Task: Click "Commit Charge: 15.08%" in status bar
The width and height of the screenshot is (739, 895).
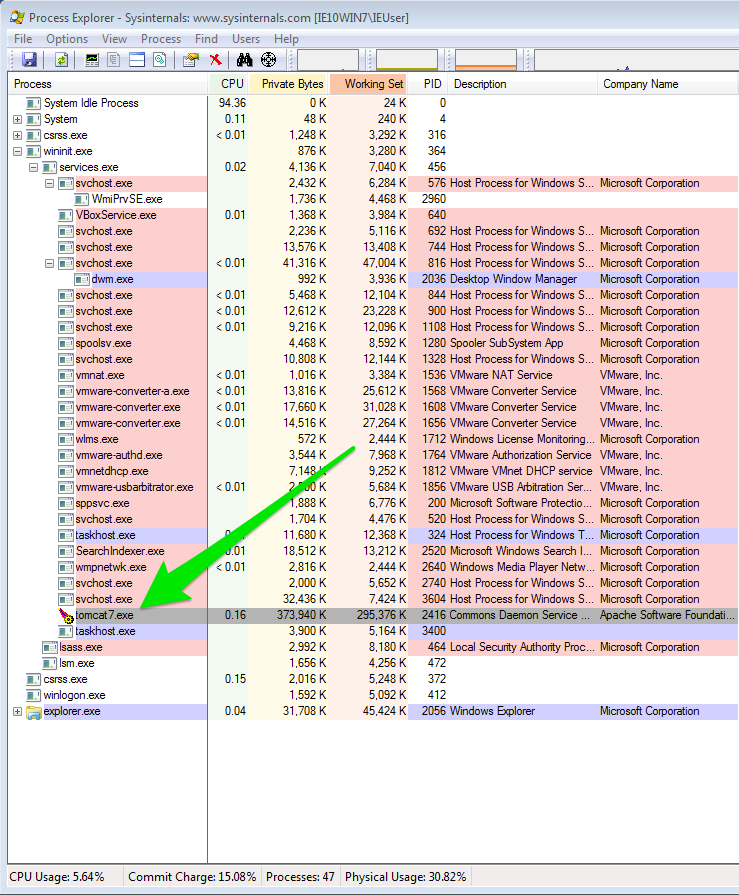Action: coord(192,877)
